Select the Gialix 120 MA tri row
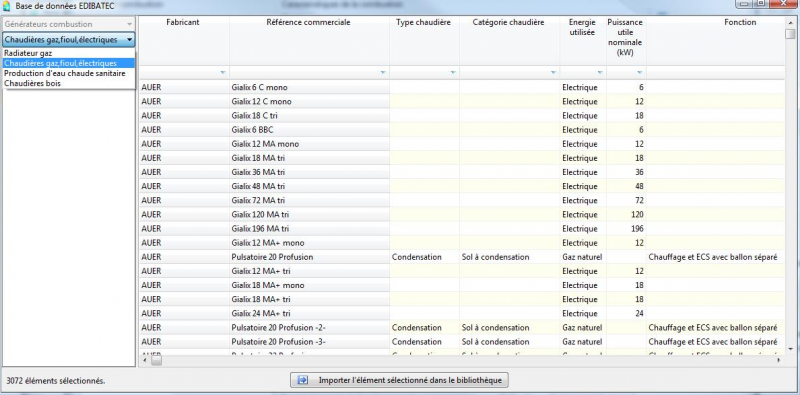 coord(461,214)
